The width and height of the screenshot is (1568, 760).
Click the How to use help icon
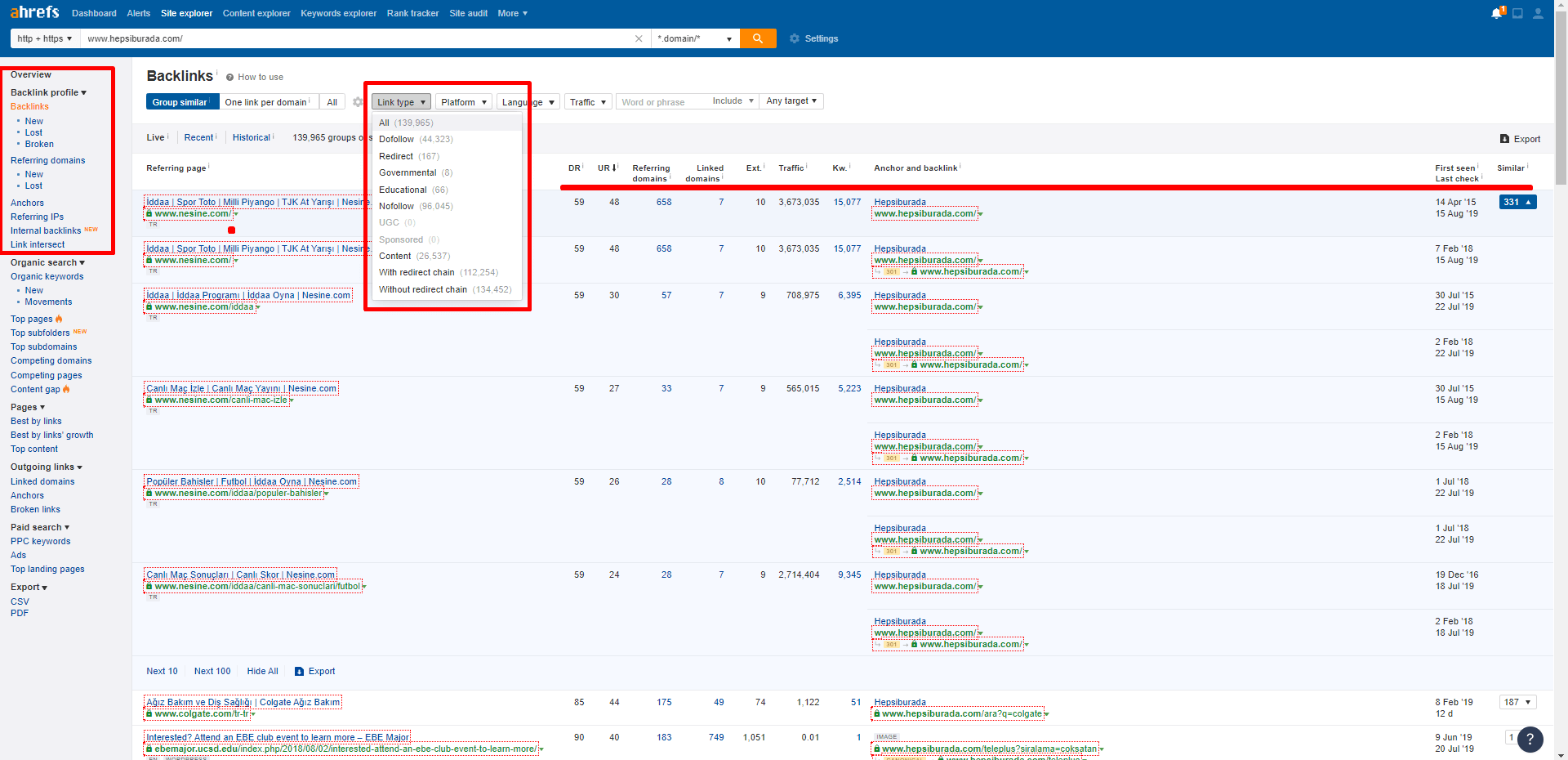[x=230, y=78]
